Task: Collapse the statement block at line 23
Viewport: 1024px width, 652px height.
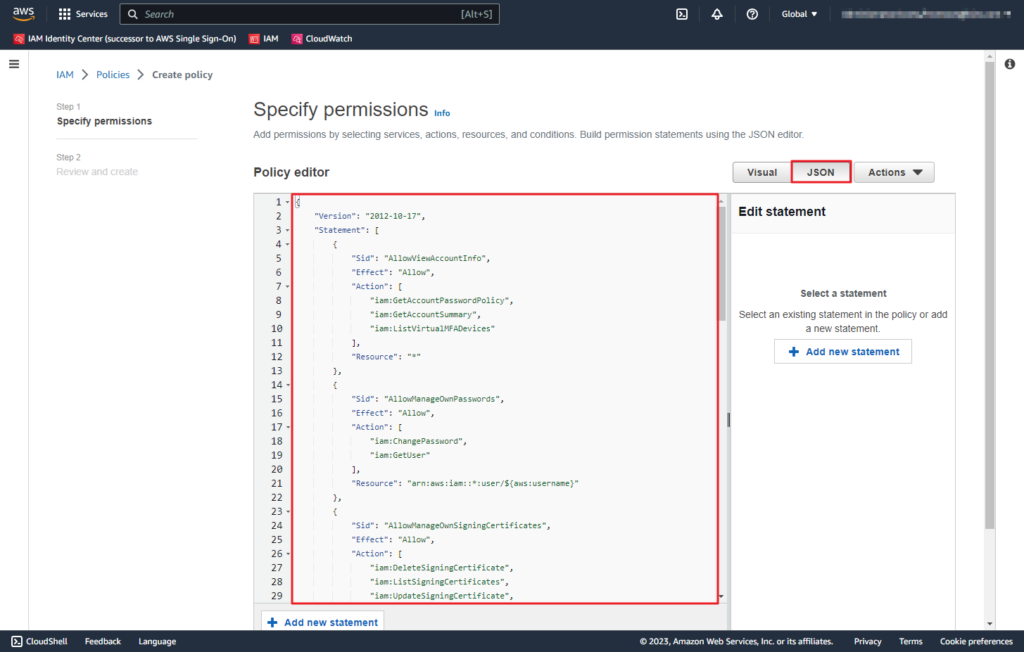Action: click(x=287, y=512)
